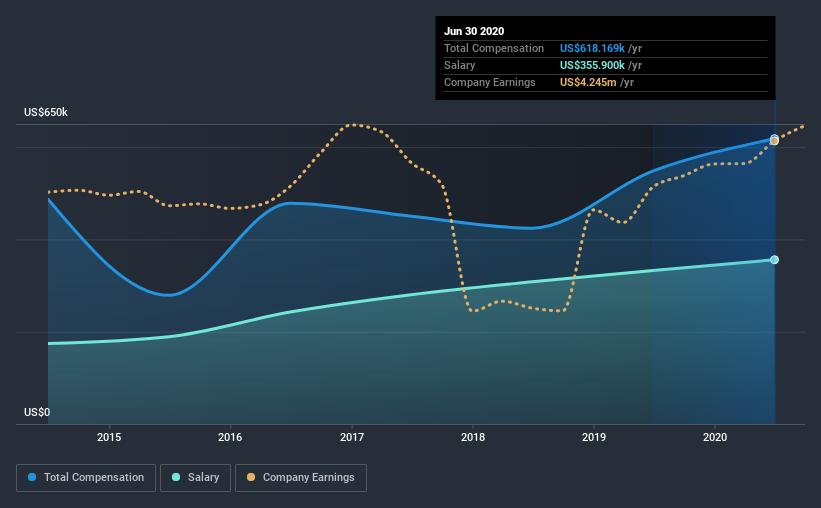Image resolution: width=821 pixels, height=508 pixels.
Task: Click the US$4.245m company earnings value
Action: click(x=588, y=82)
